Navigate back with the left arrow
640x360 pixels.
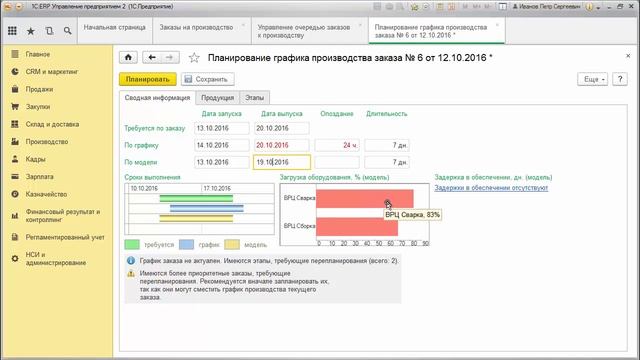click(152, 57)
